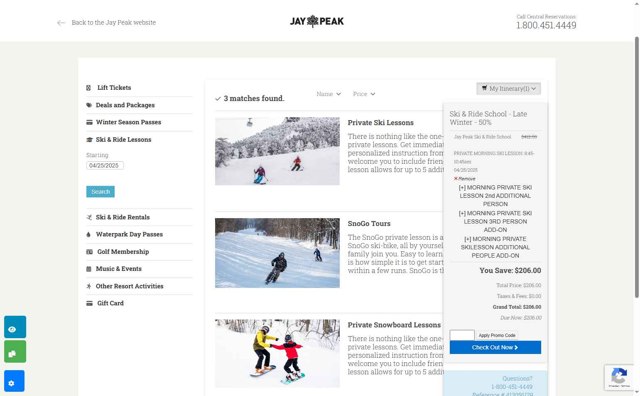Click the reCAPTCHA badge
Viewport: 640px width, 396px height.
619,377
